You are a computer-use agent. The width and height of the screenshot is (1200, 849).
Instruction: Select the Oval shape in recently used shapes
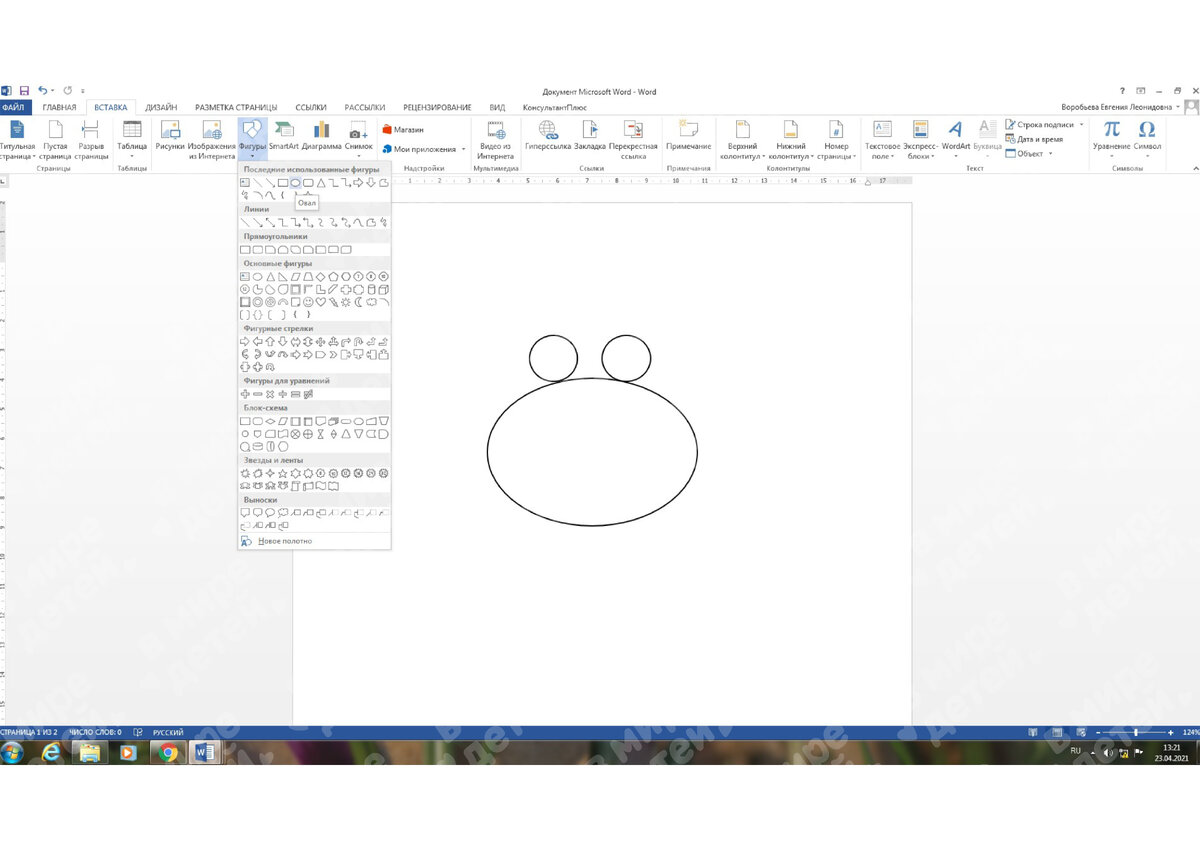point(295,183)
